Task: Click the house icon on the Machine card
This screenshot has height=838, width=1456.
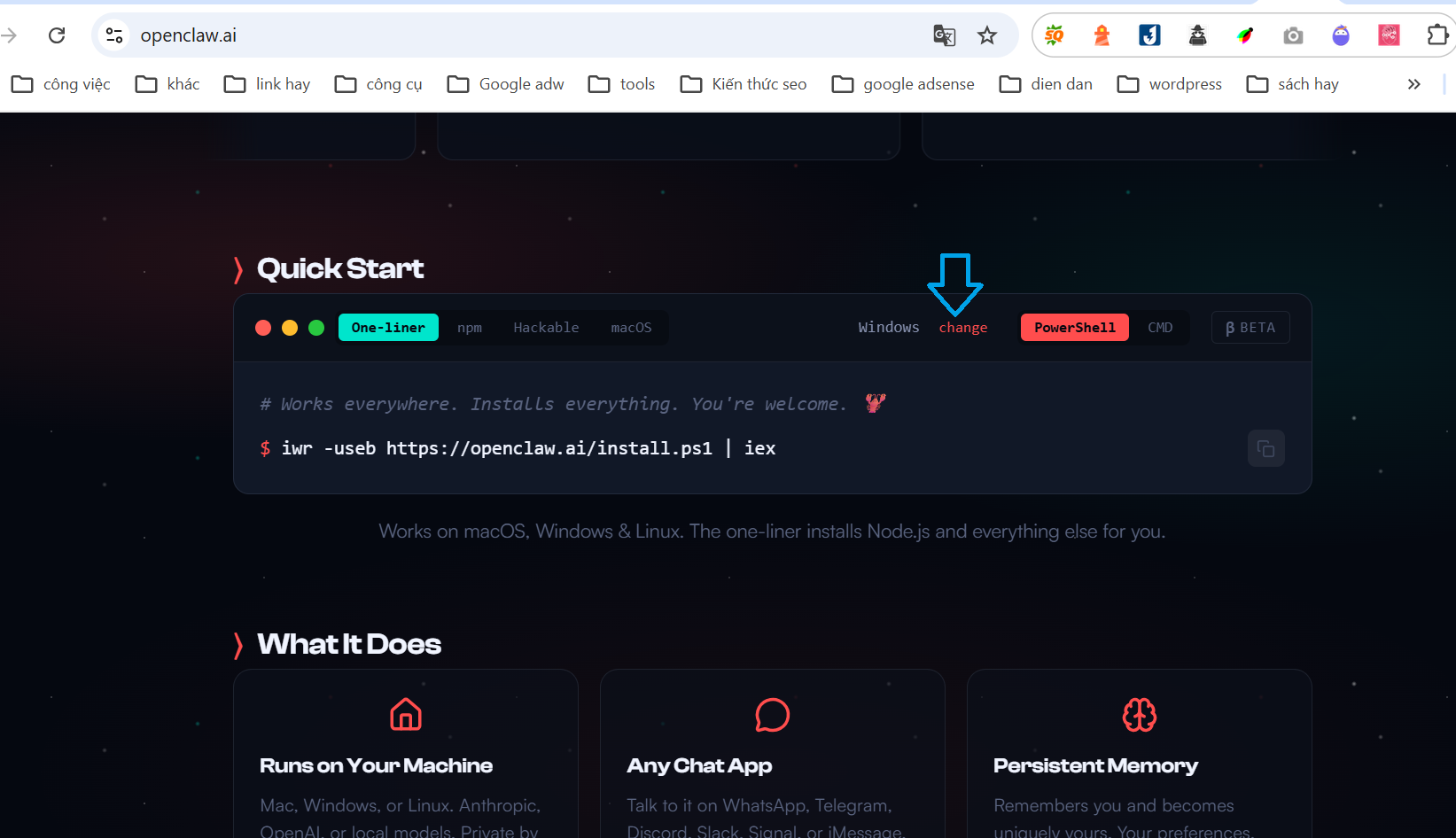Action: (406, 715)
